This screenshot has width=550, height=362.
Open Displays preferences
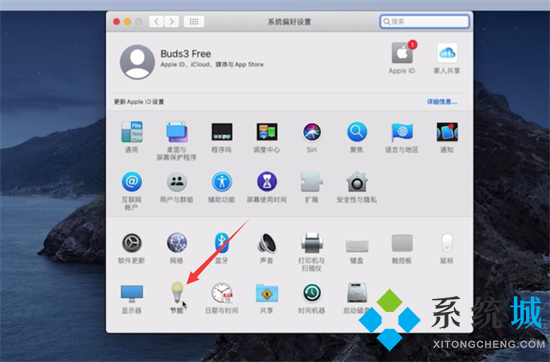point(132,294)
